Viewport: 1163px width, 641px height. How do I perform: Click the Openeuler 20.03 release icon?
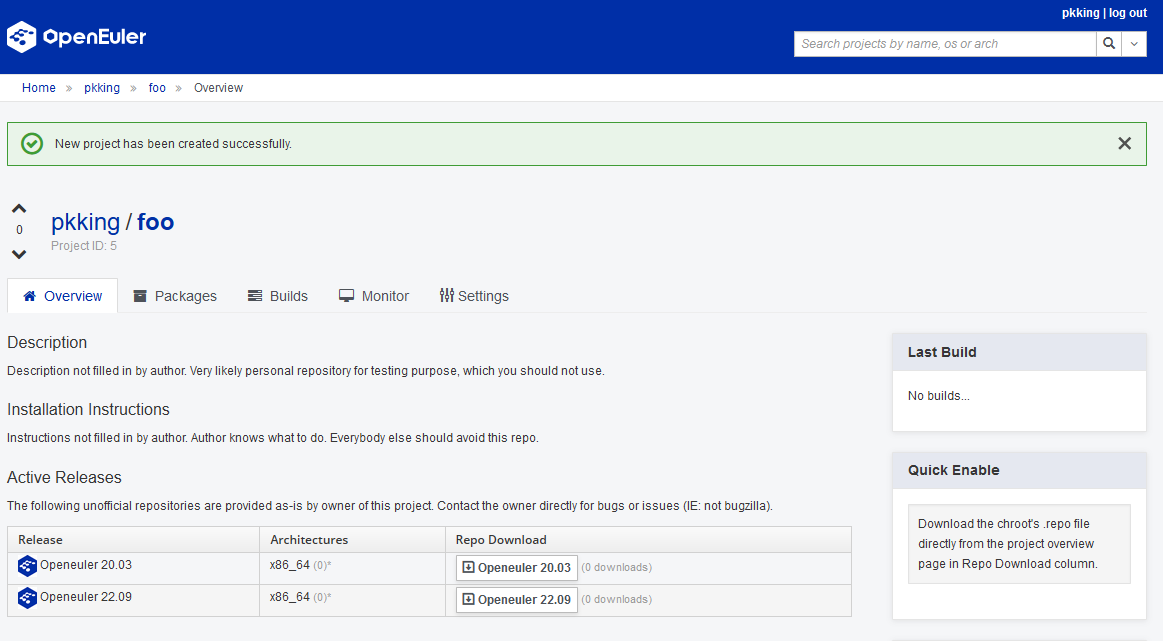click(x=27, y=566)
